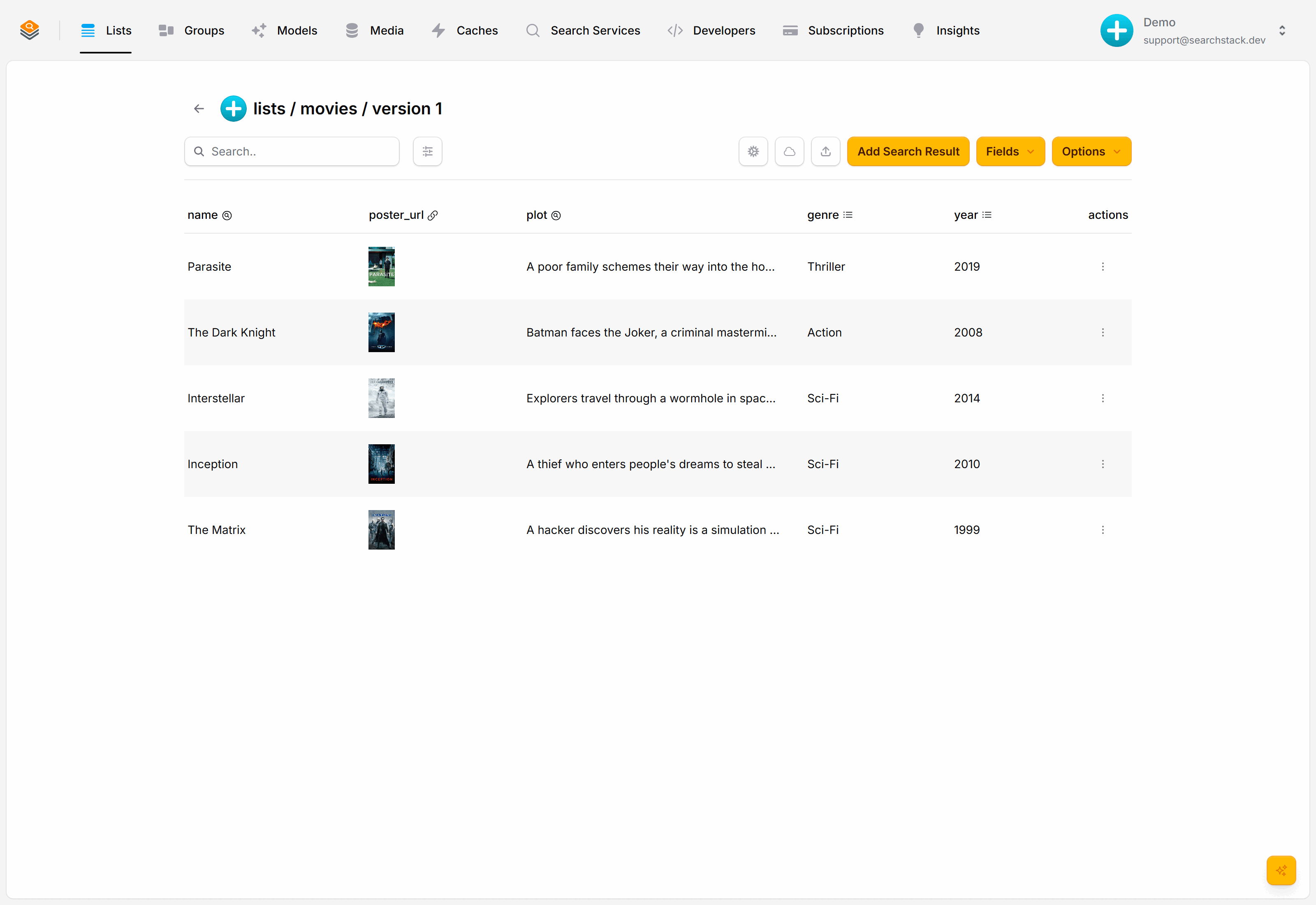The width and height of the screenshot is (1316, 905).
Task: Open the Groups tab
Action: tap(192, 30)
